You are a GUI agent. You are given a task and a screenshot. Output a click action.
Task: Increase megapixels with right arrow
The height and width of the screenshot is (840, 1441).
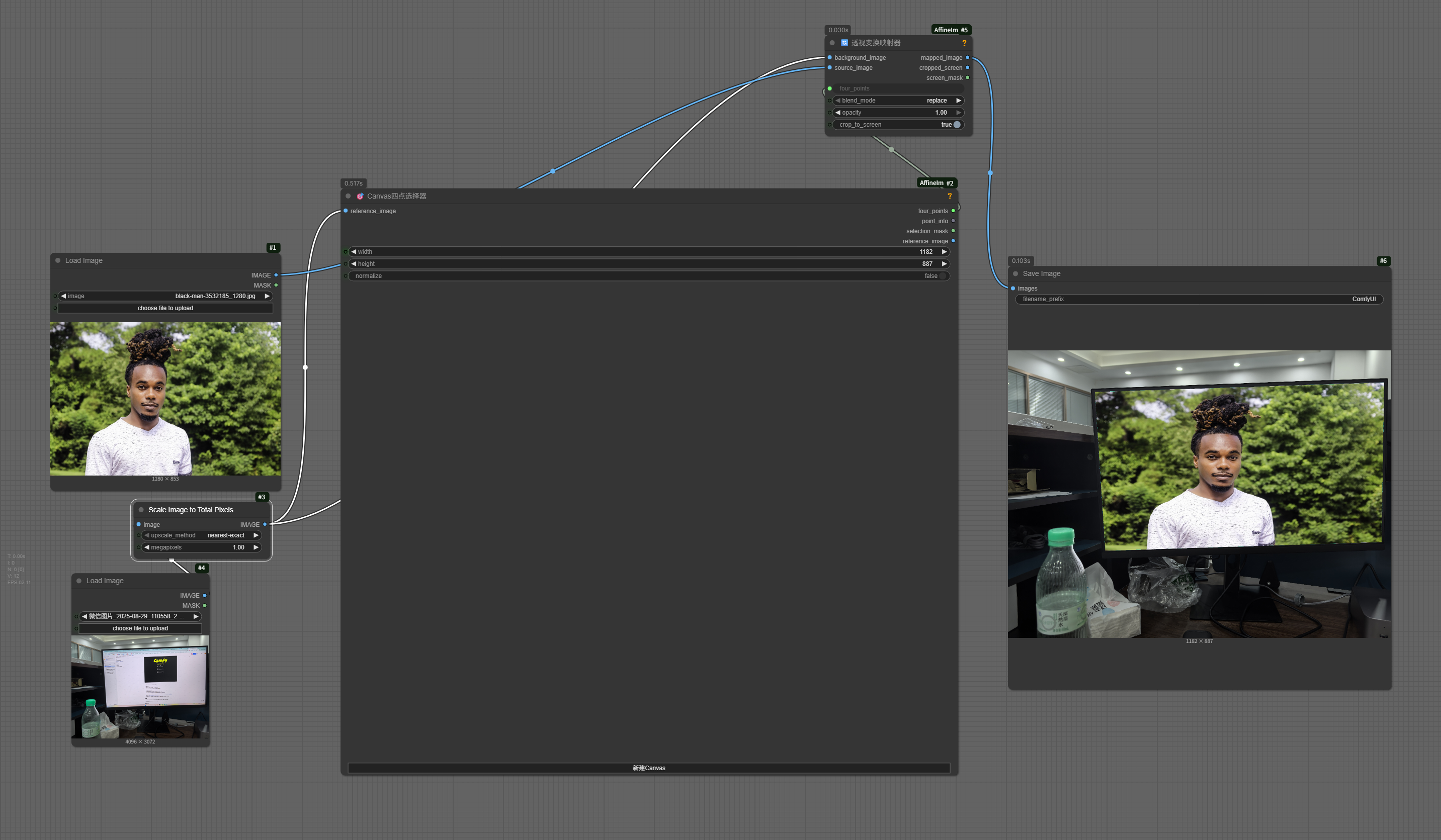pos(256,547)
